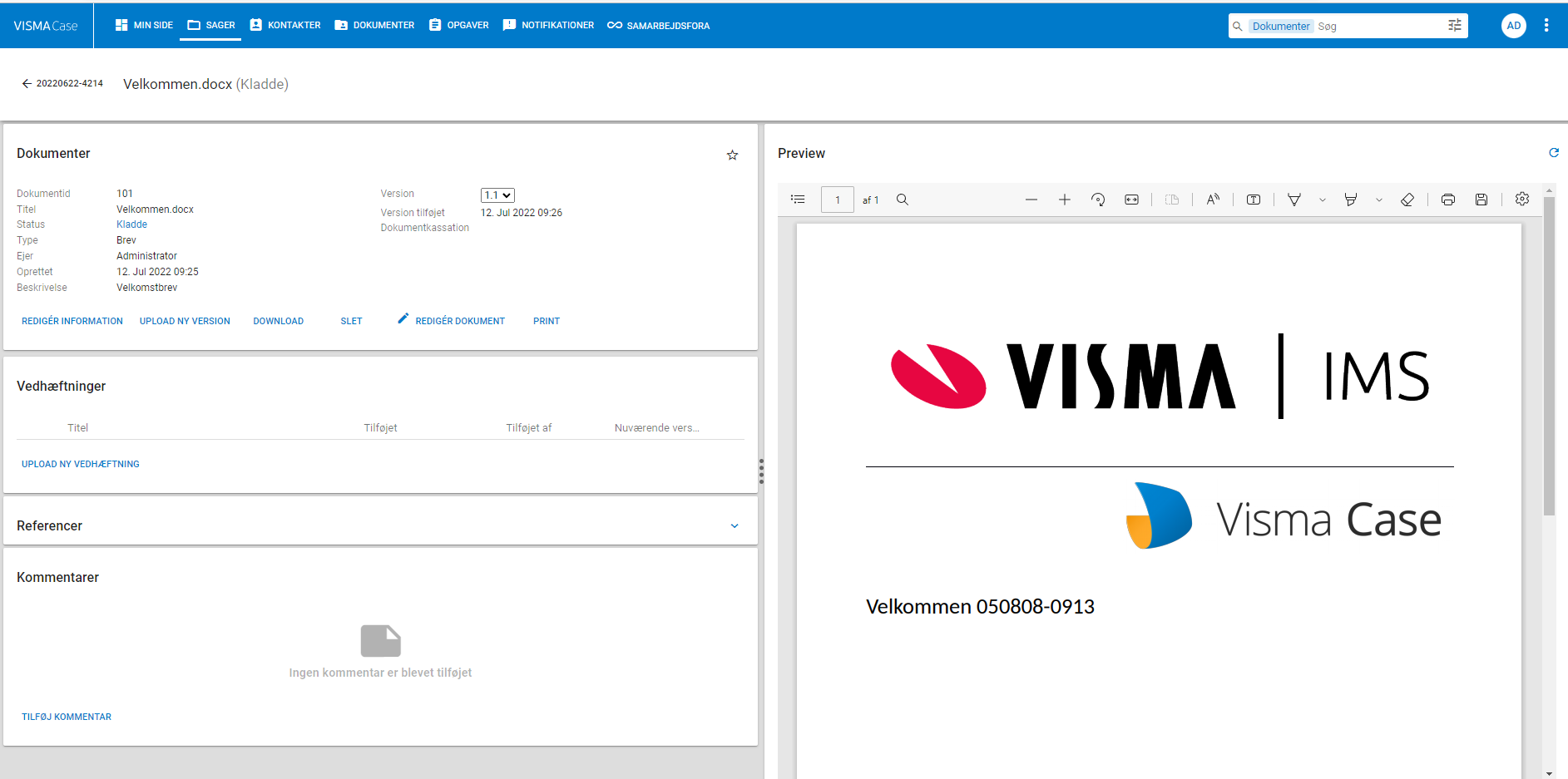Zoom in the document preview
The height and width of the screenshot is (779, 1568).
point(1065,200)
